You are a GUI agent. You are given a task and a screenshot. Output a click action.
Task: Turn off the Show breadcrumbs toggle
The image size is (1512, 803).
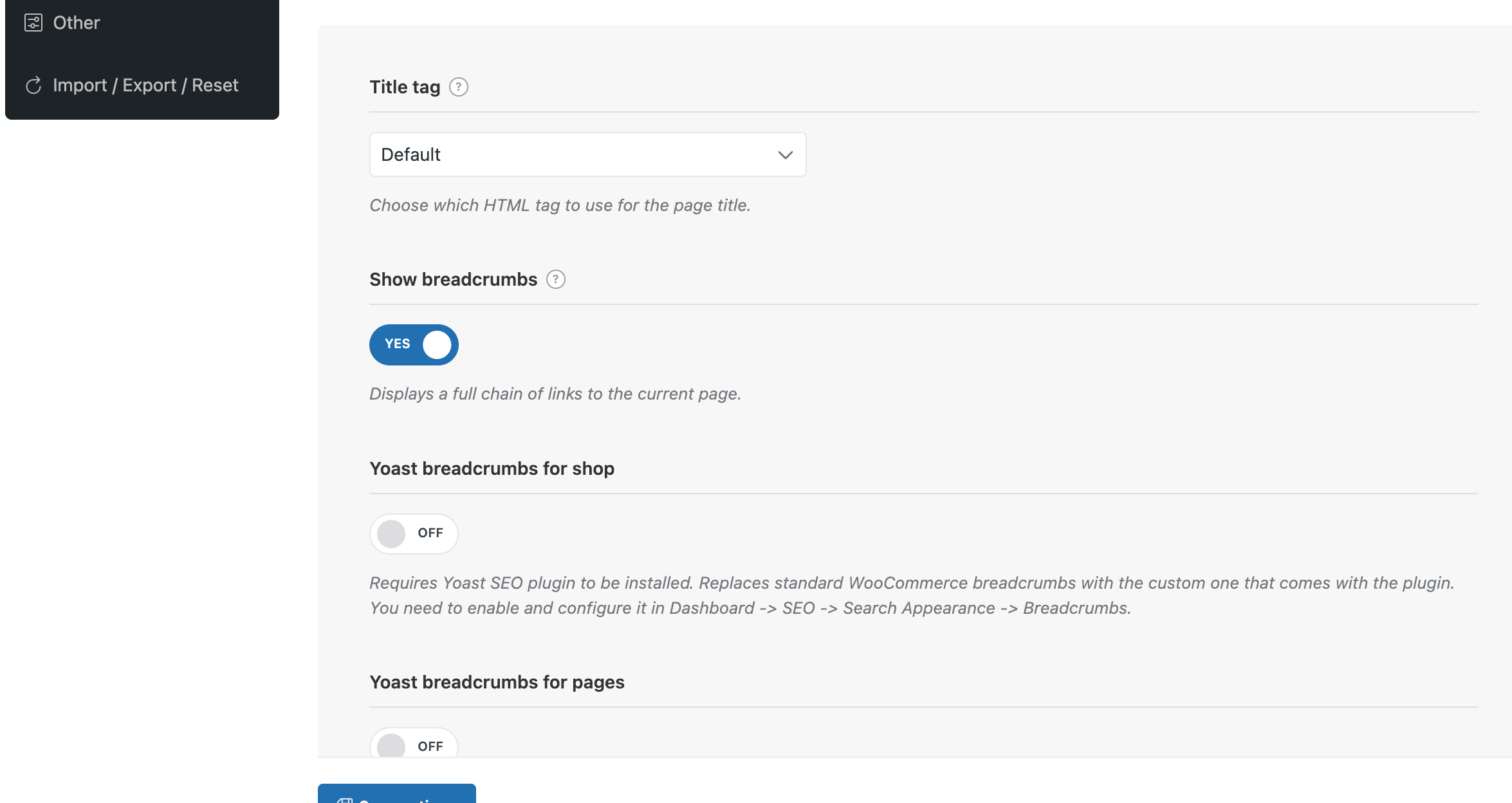point(414,345)
